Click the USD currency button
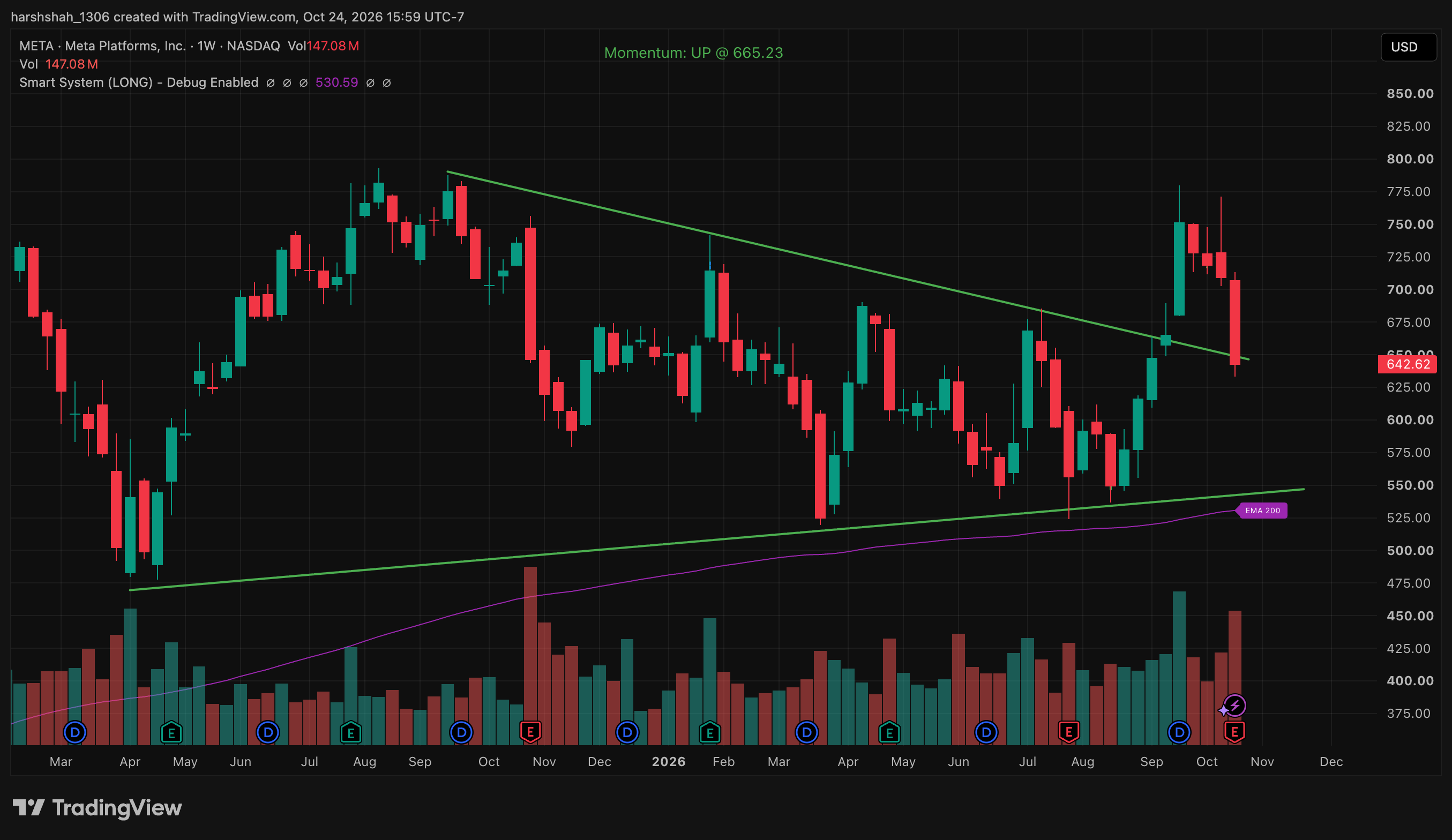The height and width of the screenshot is (840, 1452). coord(1408,47)
